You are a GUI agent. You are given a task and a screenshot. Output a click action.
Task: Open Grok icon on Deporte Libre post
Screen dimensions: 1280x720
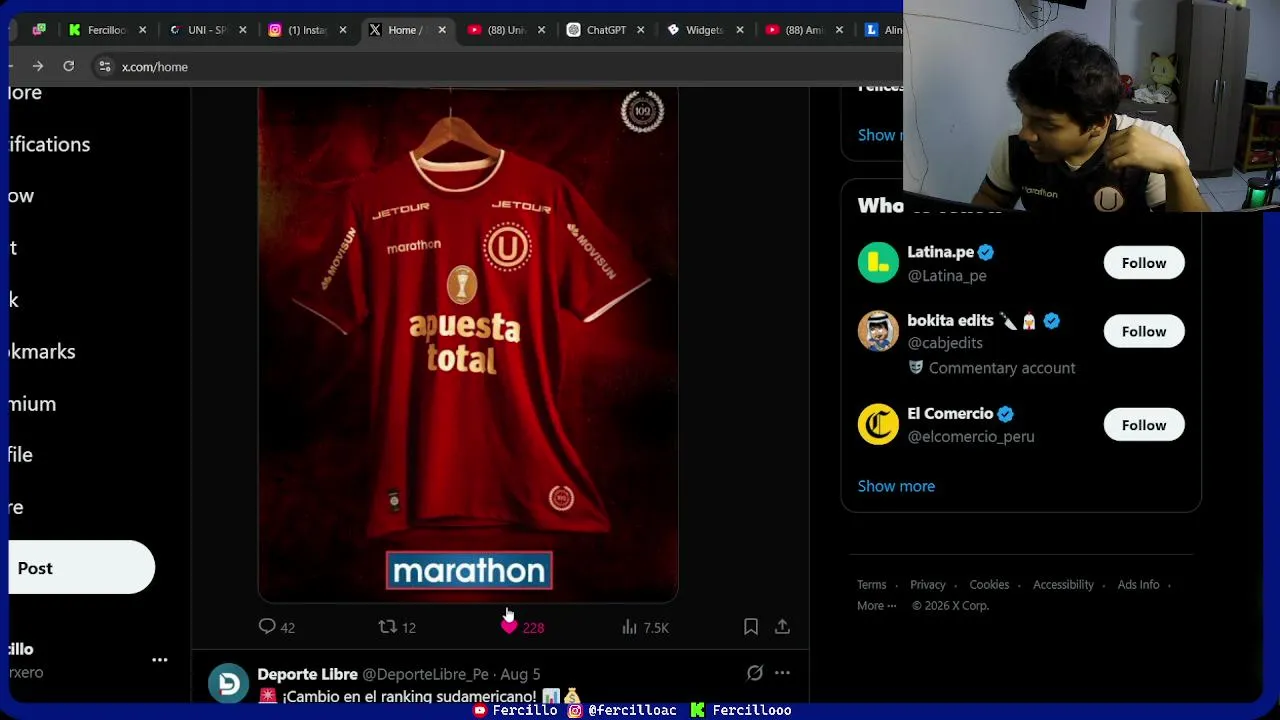pyautogui.click(x=755, y=674)
